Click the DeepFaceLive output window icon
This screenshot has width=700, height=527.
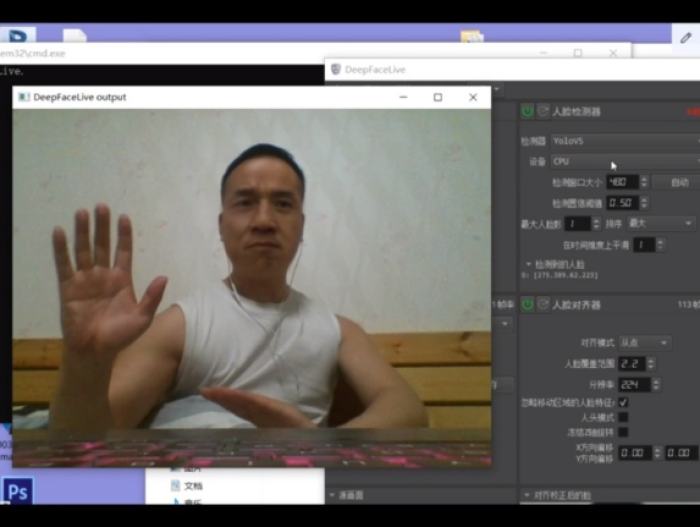[24, 97]
